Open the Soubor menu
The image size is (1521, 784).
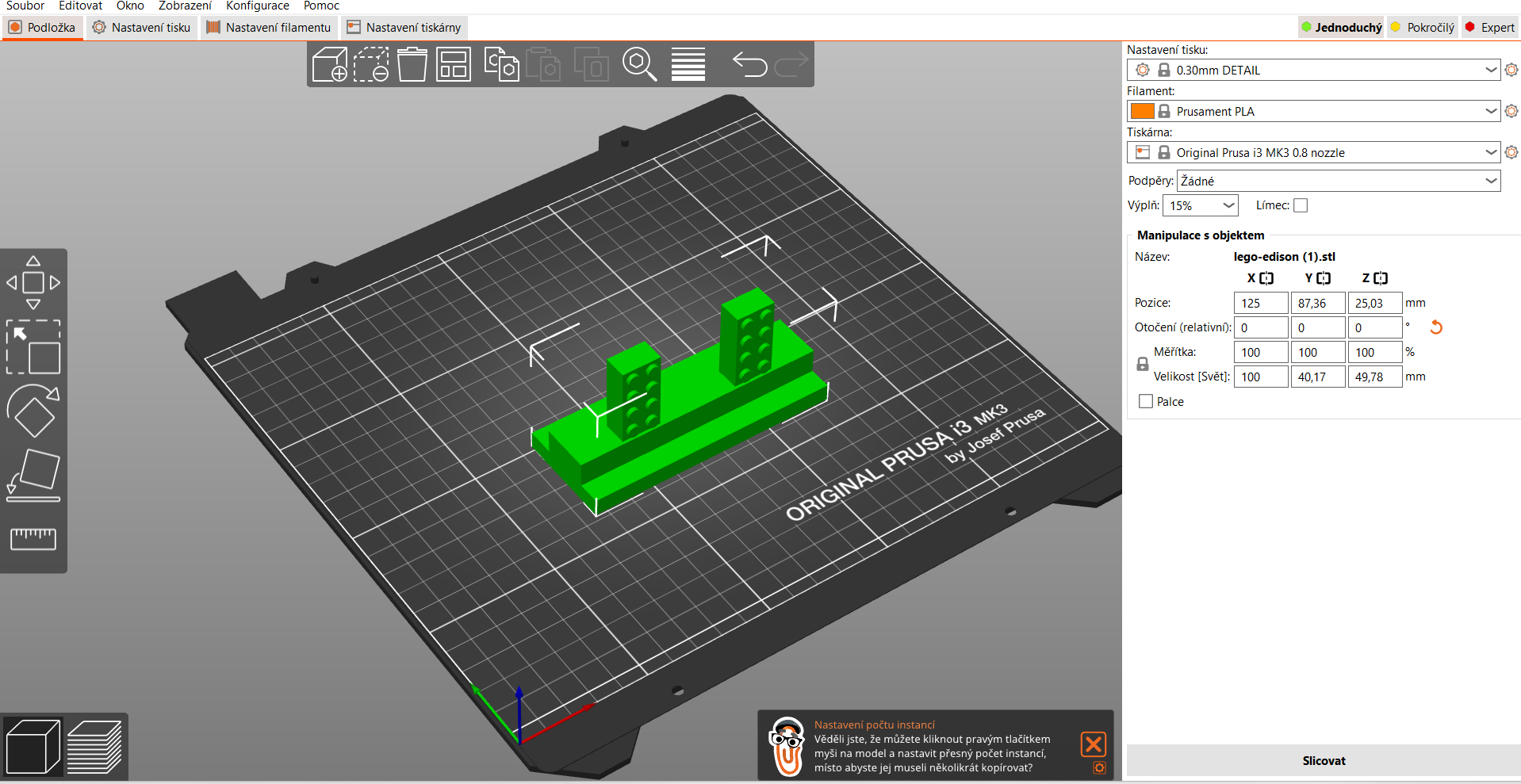[x=25, y=6]
